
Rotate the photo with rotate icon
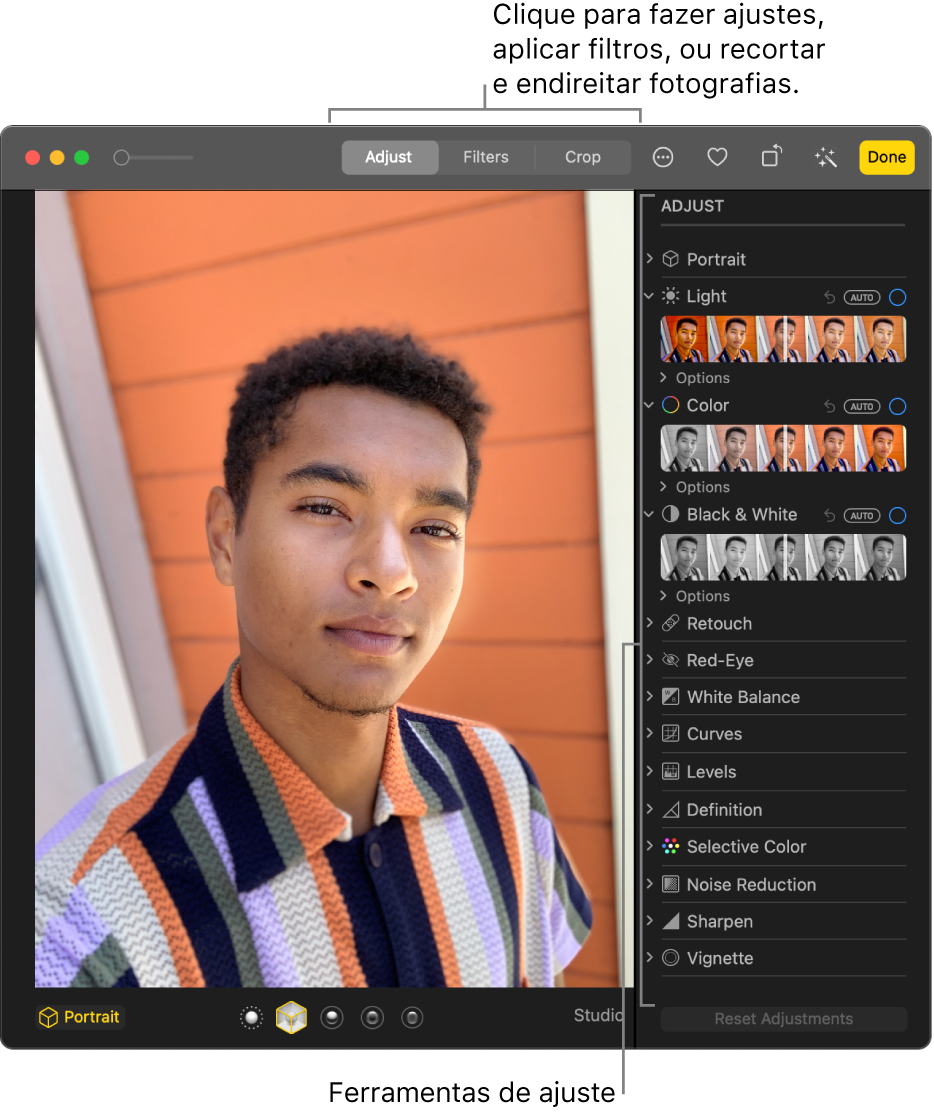(772, 156)
